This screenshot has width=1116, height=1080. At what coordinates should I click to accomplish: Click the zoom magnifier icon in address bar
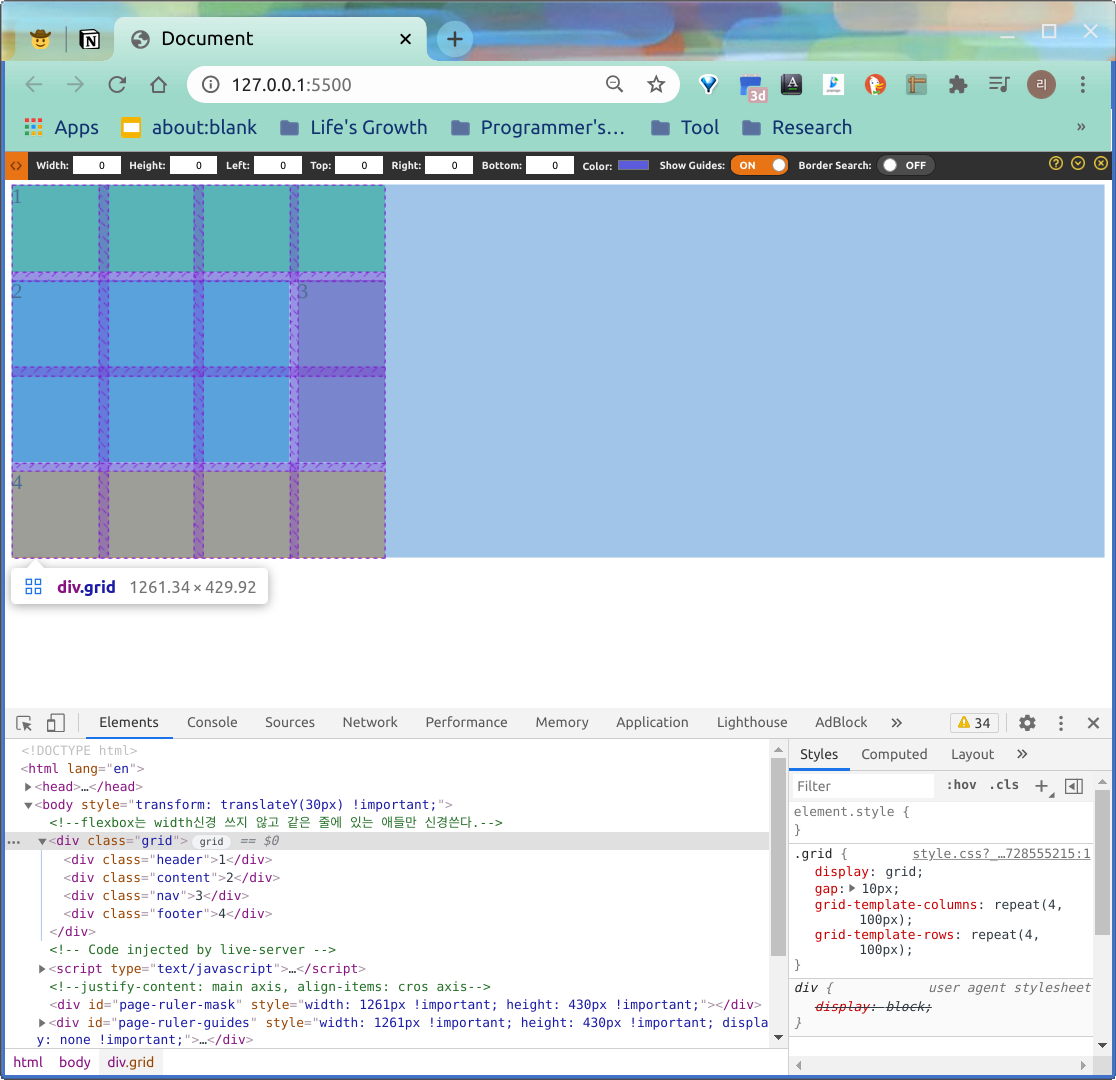tap(614, 84)
